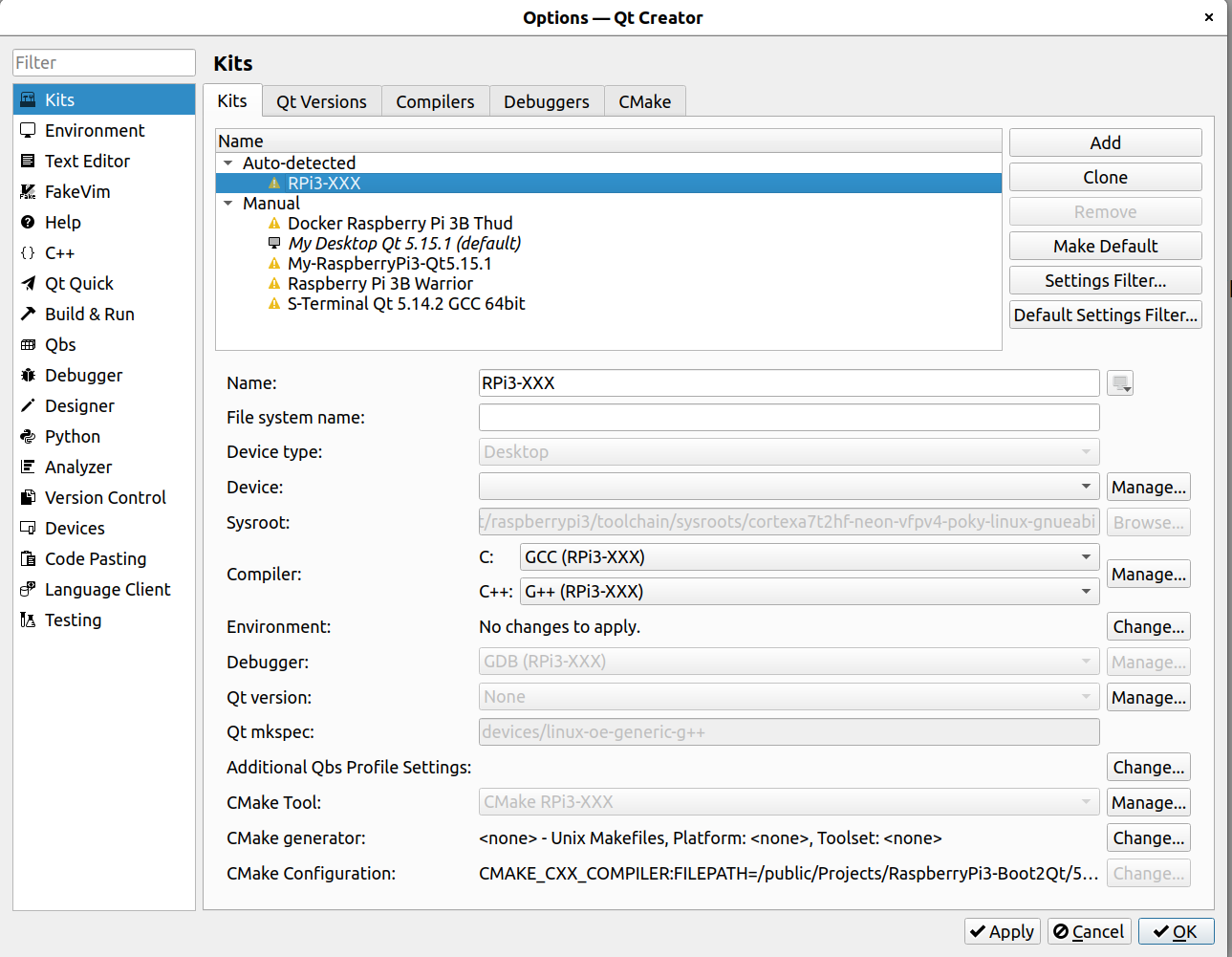Open the C++ settings section

coord(57,252)
